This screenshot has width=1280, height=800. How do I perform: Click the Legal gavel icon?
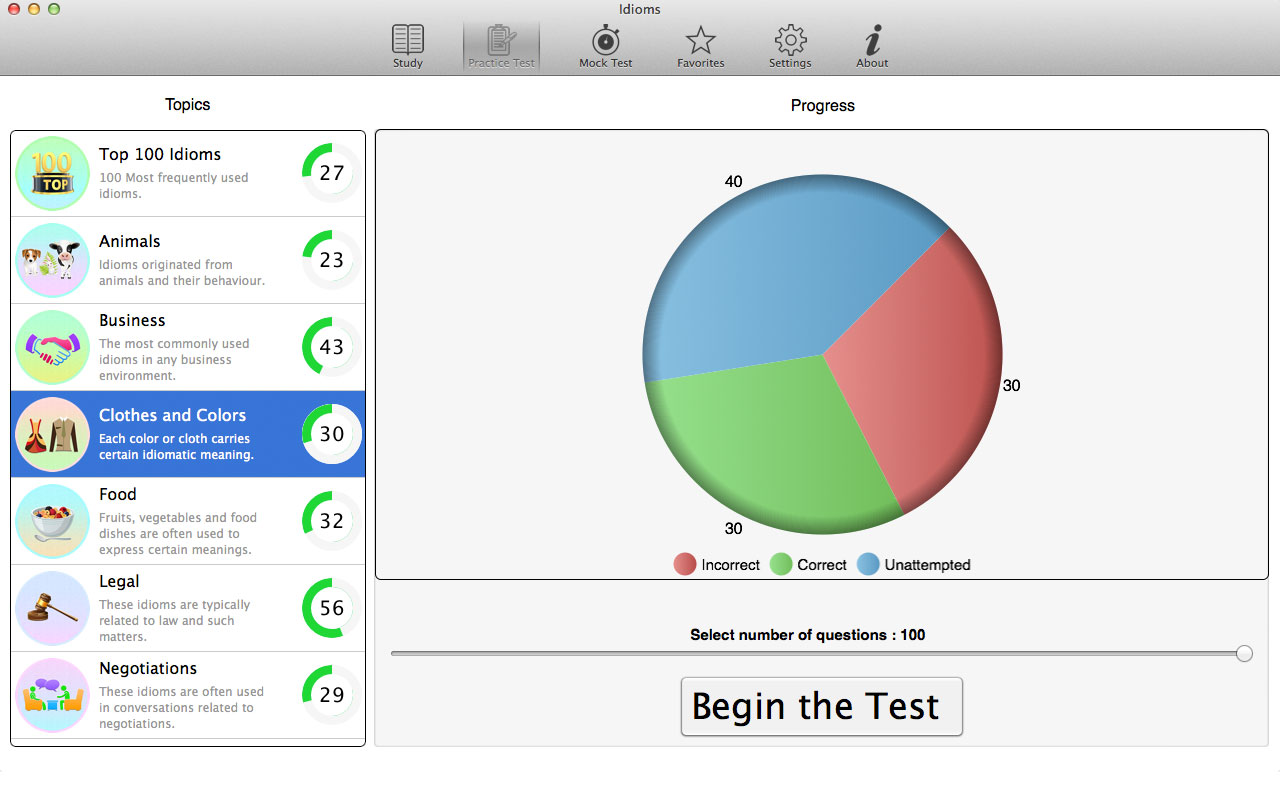53,608
